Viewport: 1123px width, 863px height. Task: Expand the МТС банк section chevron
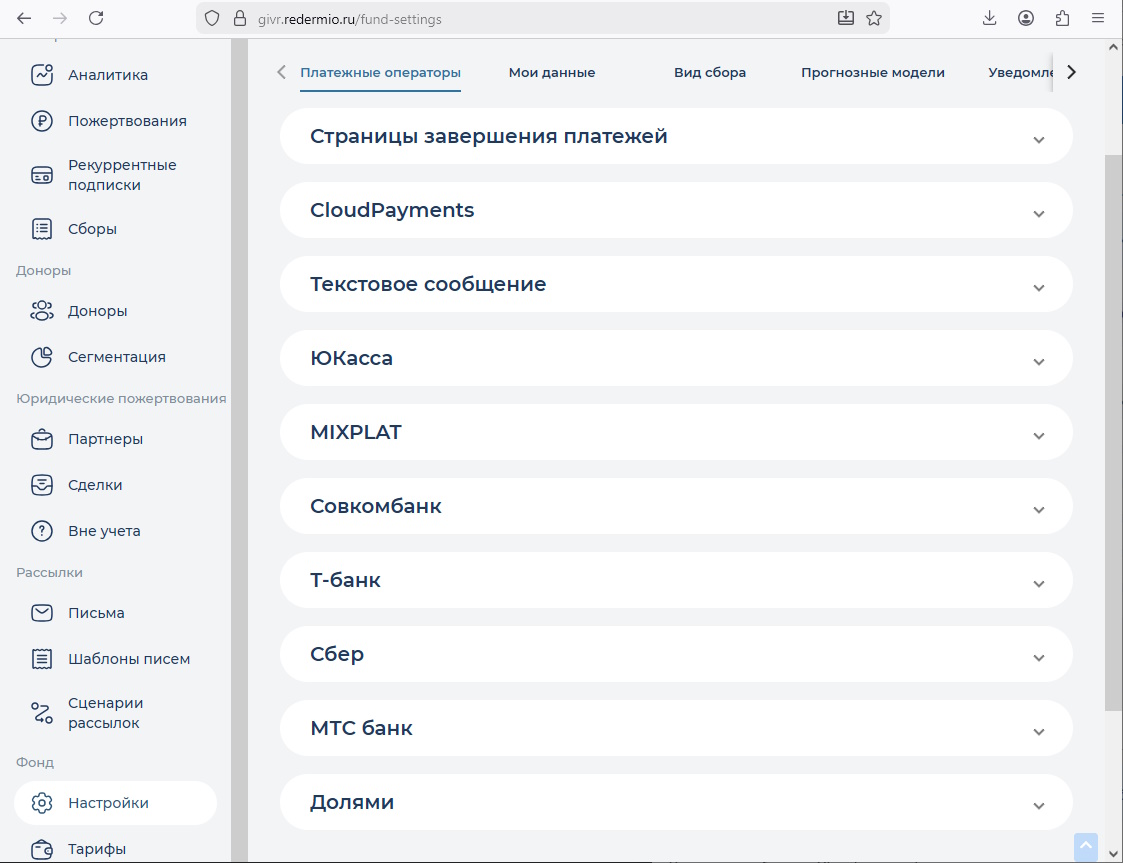(x=1038, y=732)
